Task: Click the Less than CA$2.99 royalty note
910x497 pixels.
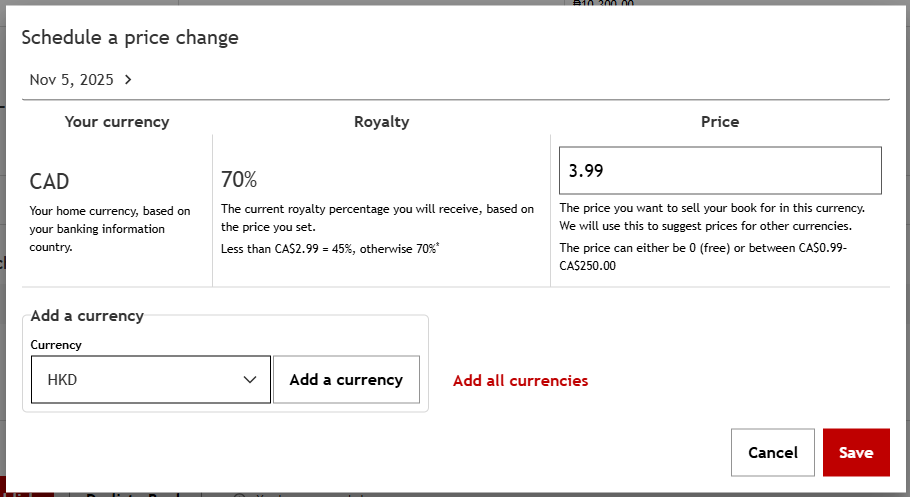Action: point(330,247)
